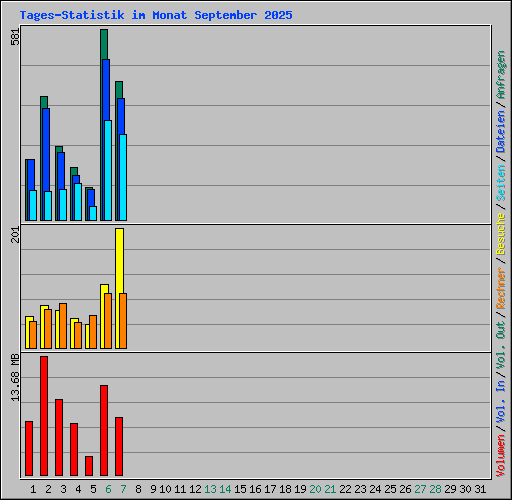Viewport: 512px width, 500px height.
Task: Click the tallest green Anfragen bar of day 6
Action: (104, 44)
